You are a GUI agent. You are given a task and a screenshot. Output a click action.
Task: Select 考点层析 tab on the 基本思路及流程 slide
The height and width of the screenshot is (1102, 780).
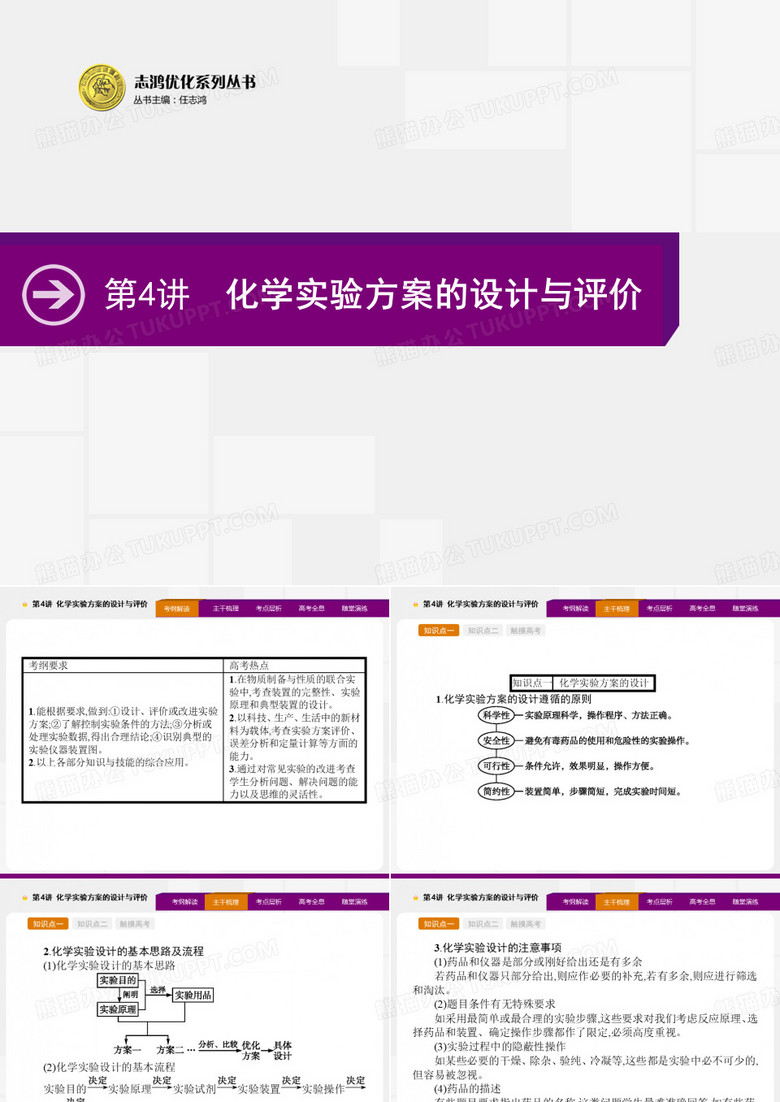(268, 902)
